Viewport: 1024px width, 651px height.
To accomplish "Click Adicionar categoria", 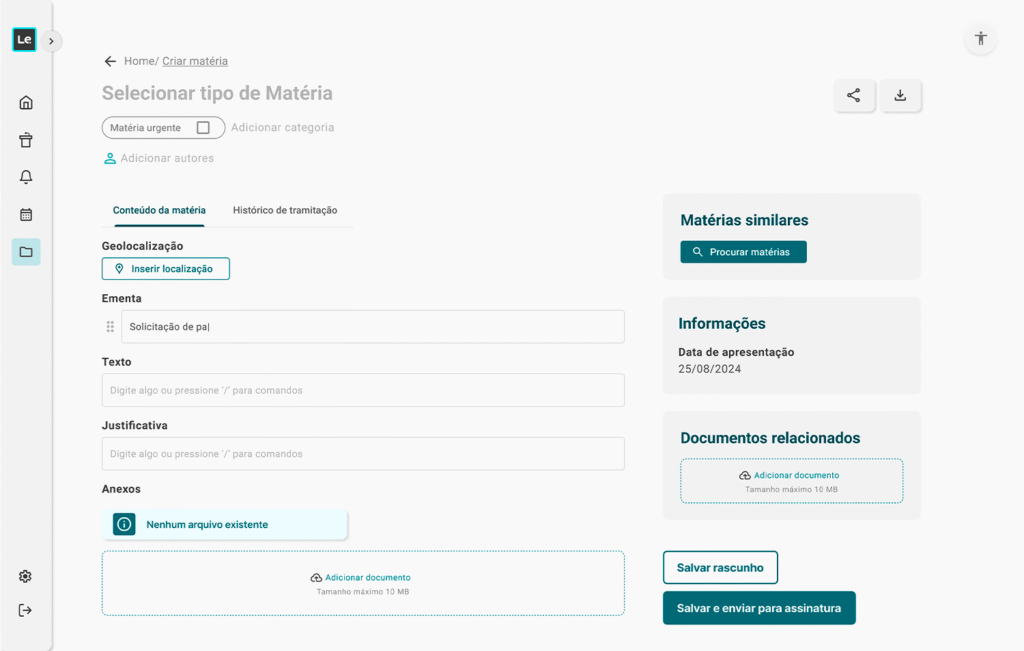I will (282, 127).
